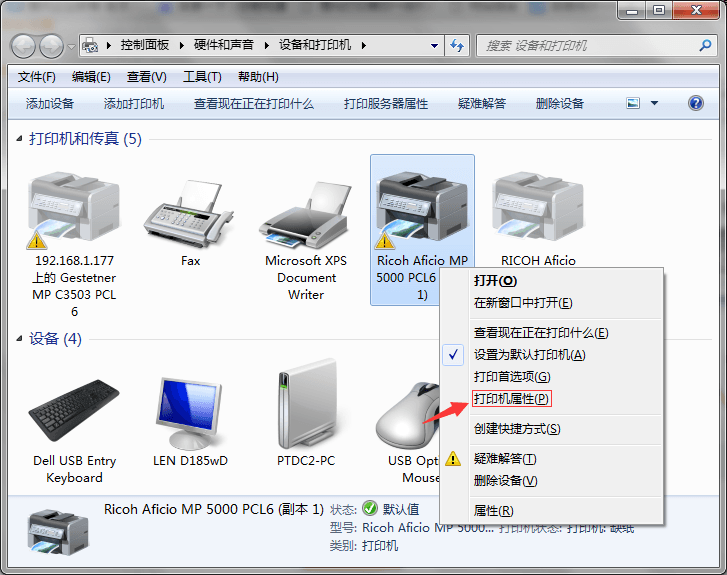727x575 pixels.
Task: Click 添加打印机 in the toolbar
Action: pos(134,103)
